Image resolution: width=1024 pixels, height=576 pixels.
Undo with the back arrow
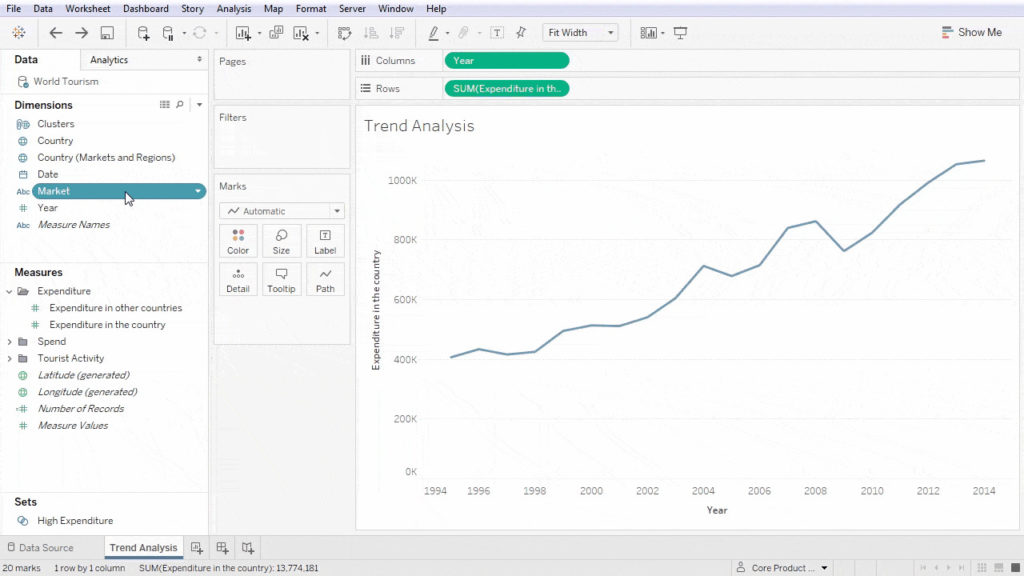pyautogui.click(x=55, y=31)
